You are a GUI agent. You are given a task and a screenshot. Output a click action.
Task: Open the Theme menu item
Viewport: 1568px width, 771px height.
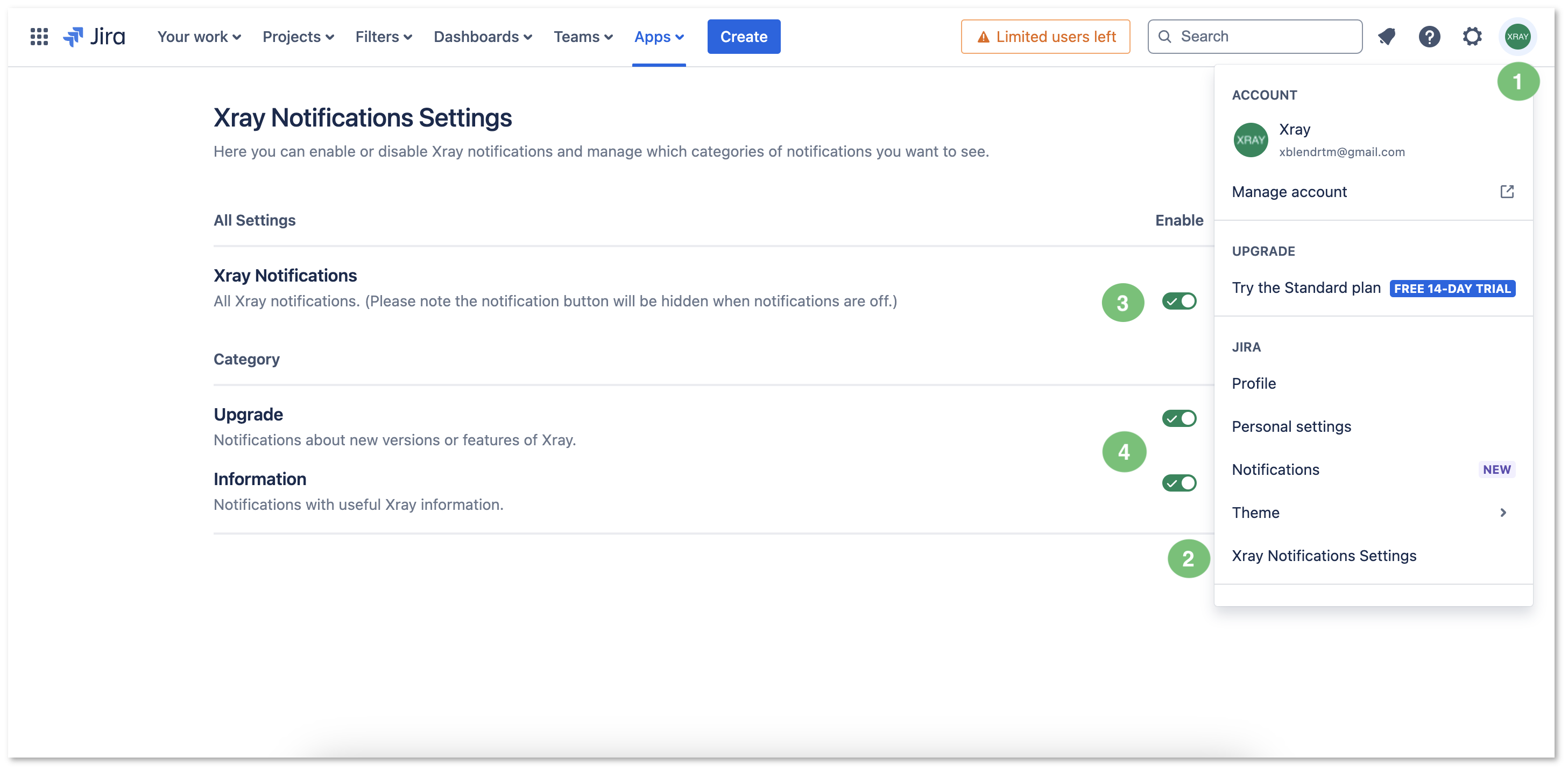click(1373, 513)
